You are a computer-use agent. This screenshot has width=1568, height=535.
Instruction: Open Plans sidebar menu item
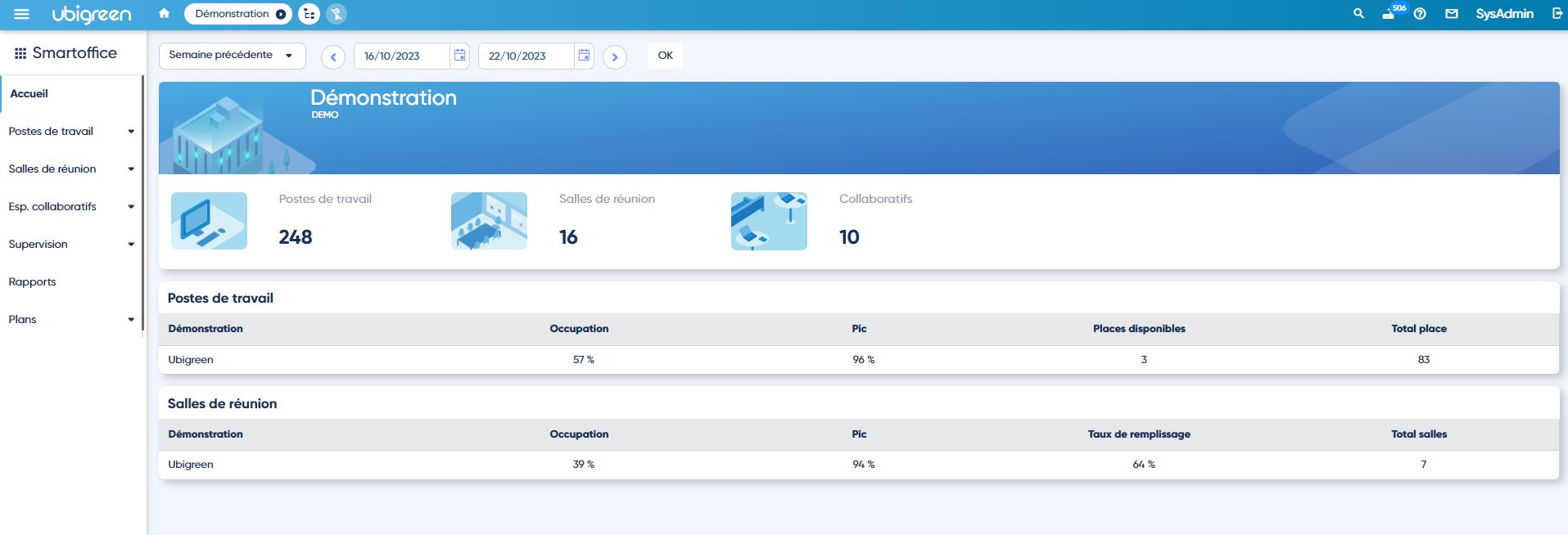[x=22, y=320]
